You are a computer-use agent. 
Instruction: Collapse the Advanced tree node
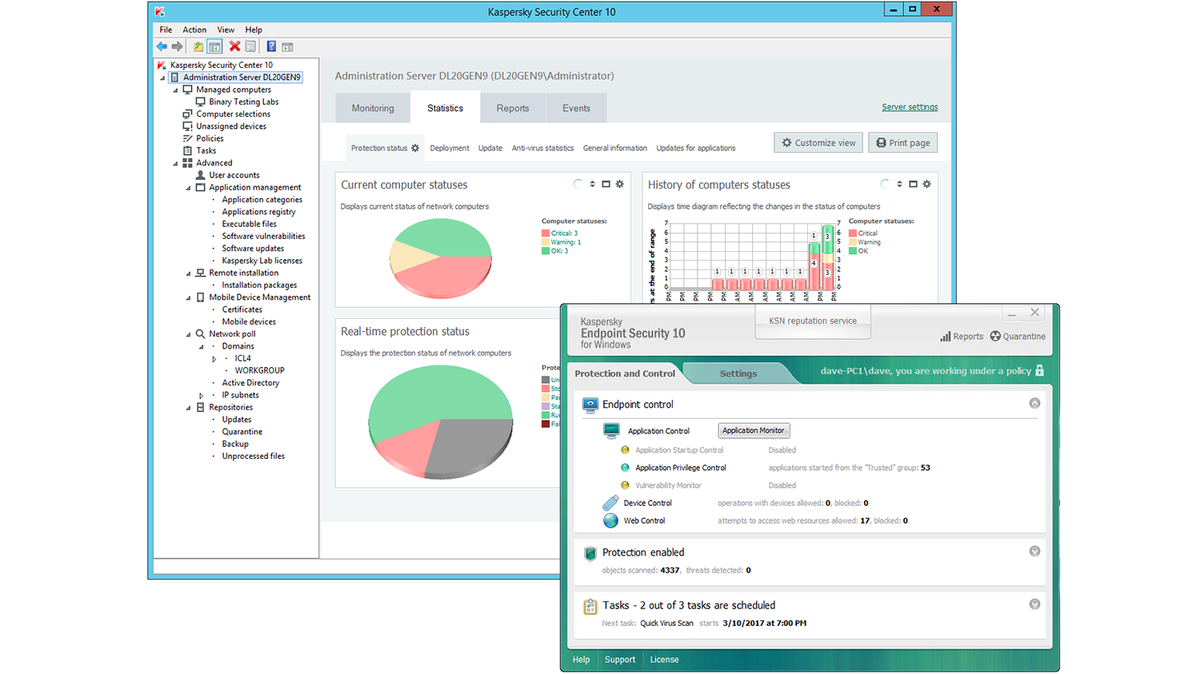[x=176, y=163]
